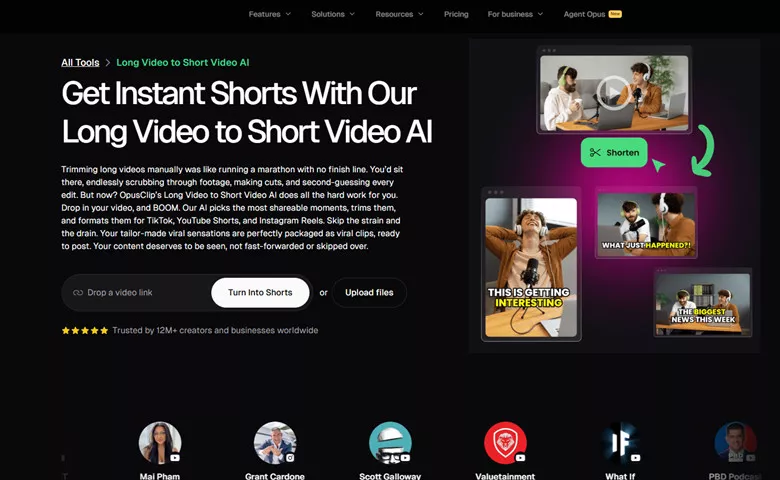Click the Mai Pham name label
780x480 pixels.
(160, 476)
